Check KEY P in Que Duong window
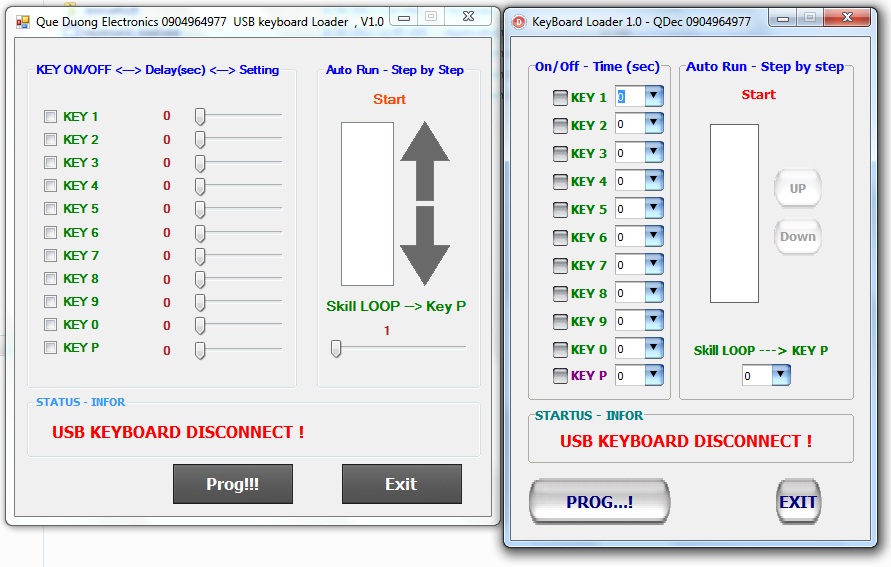Viewport: 891px width, 567px height. click(x=51, y=347)
